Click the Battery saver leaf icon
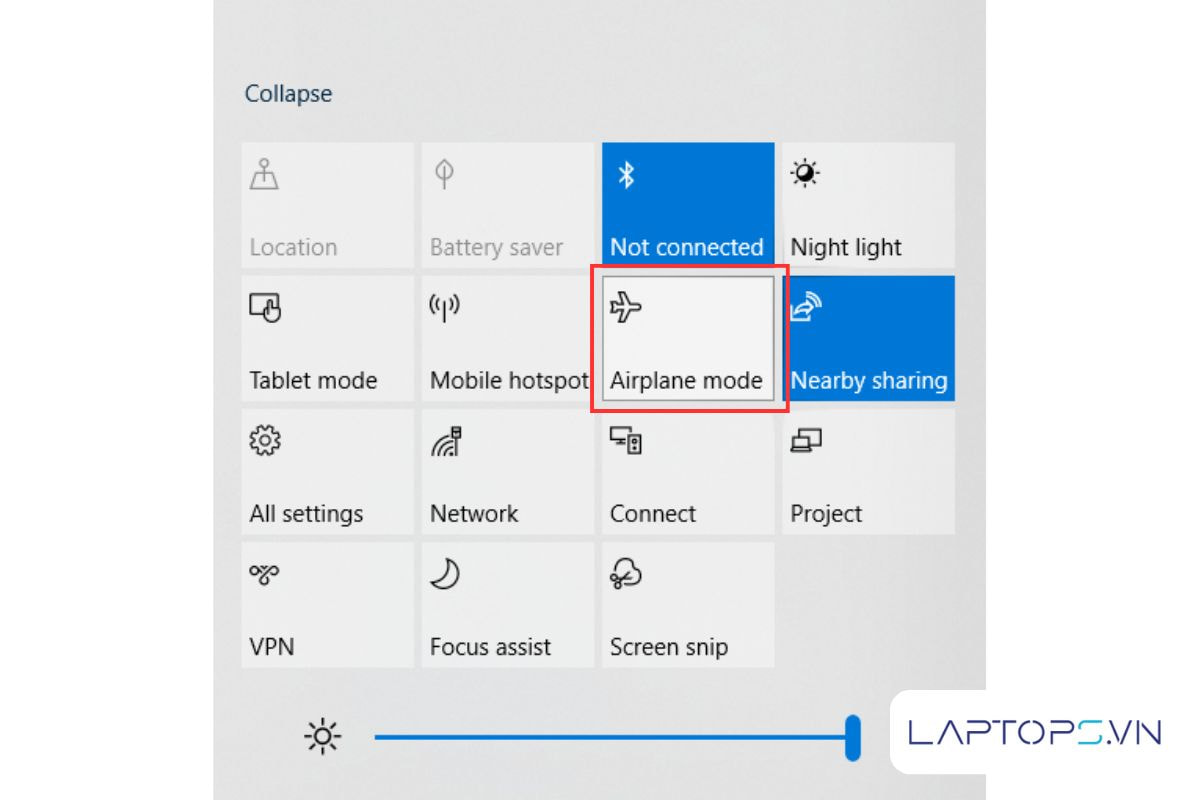This screenshot has height=800, width=1200. pyautogui.click(x=445, y=175)
